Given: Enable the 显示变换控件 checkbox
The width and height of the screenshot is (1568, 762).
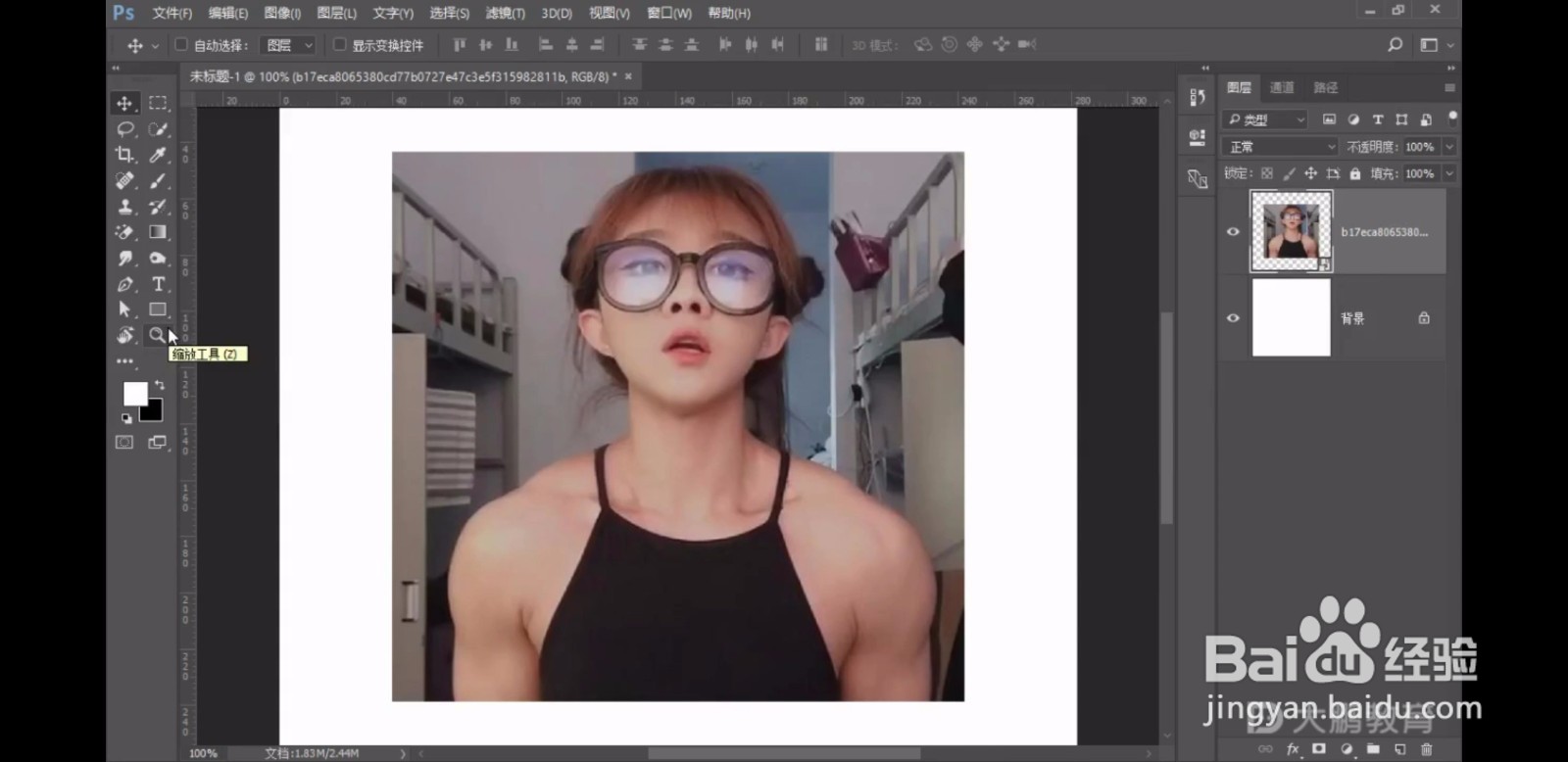Looking at the screenshot, I should (339, 45).
